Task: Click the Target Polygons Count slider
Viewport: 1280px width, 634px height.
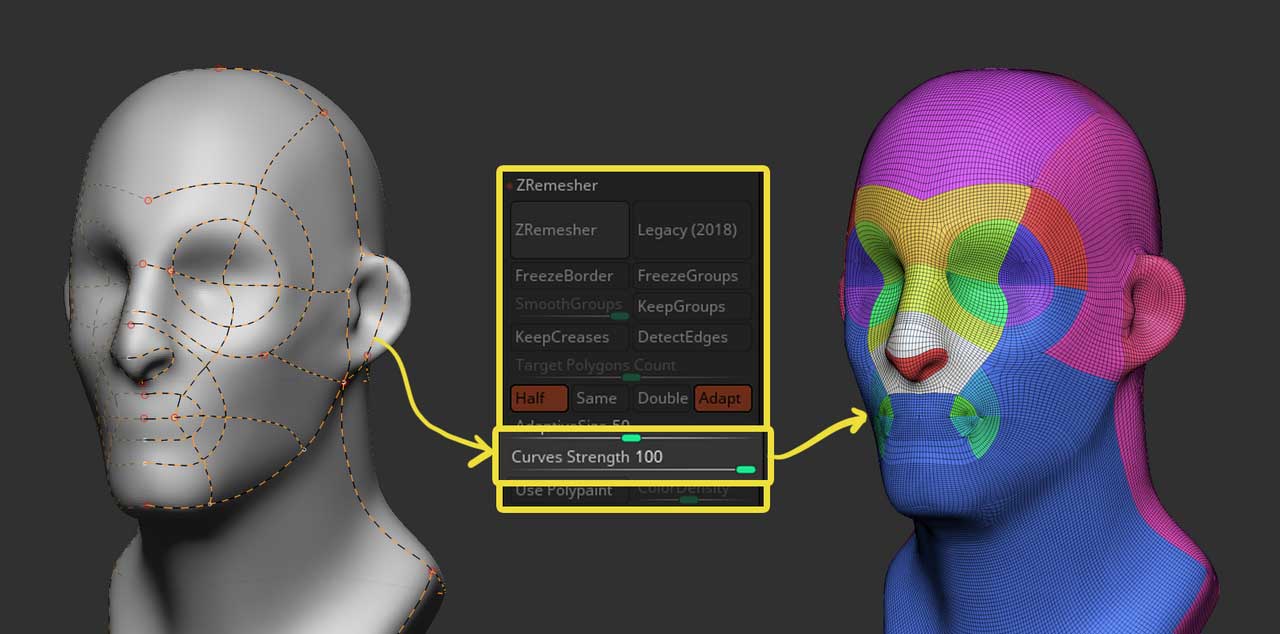Action: point(631,368)
